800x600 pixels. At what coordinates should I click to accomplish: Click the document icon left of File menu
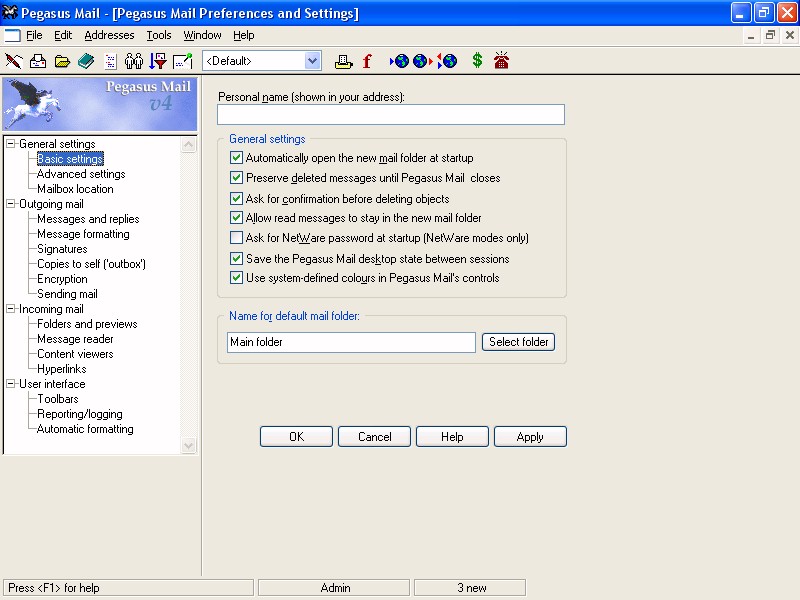(12, 35)
